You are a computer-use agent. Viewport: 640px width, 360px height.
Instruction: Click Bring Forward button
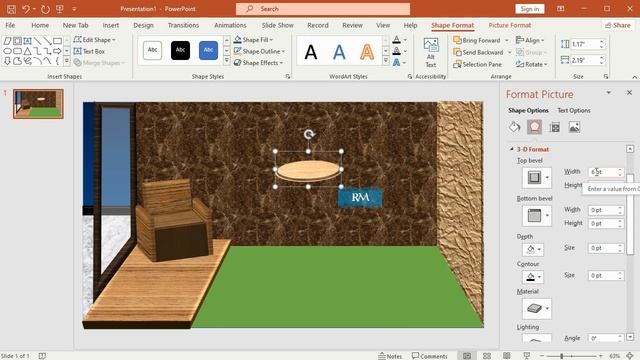(477, 40)
